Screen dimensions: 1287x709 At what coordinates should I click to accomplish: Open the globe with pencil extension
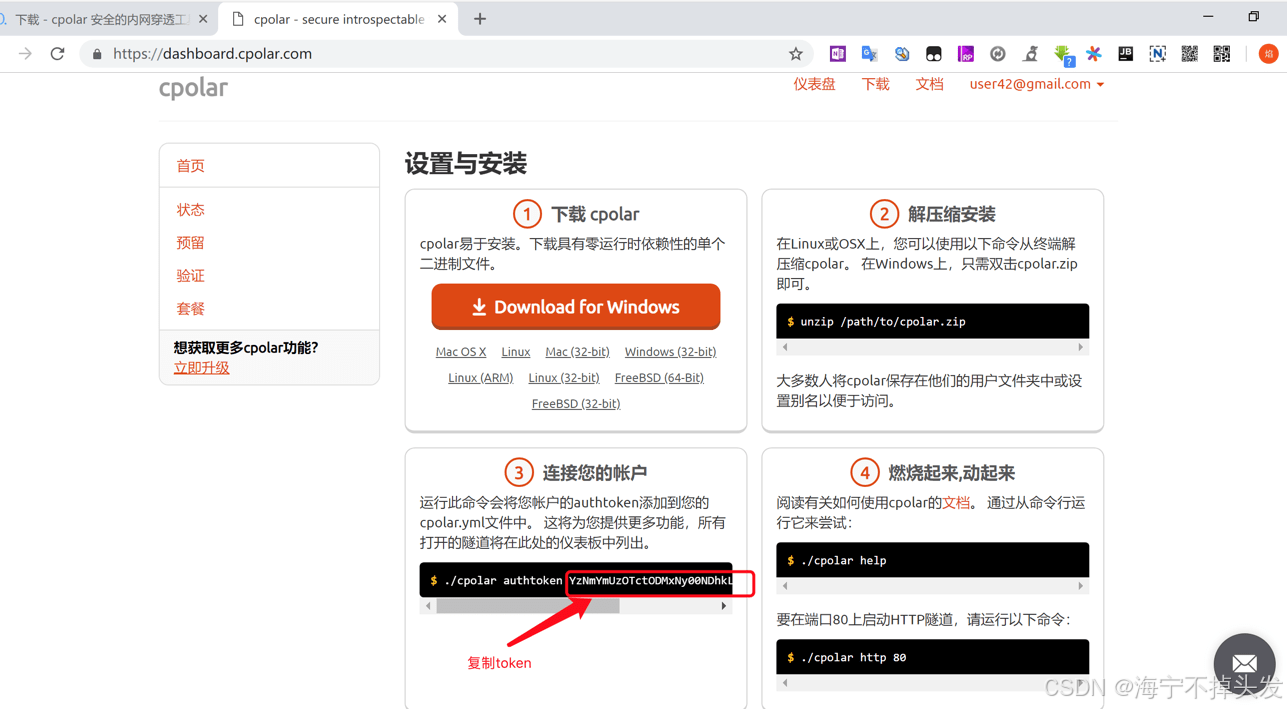(x=902, y=54)
